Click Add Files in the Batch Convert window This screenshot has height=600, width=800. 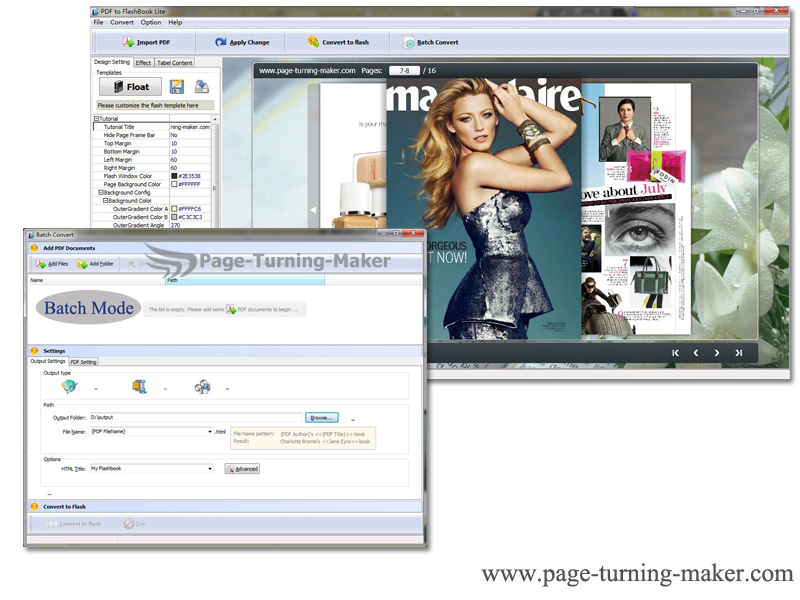(x=52, y=264)
